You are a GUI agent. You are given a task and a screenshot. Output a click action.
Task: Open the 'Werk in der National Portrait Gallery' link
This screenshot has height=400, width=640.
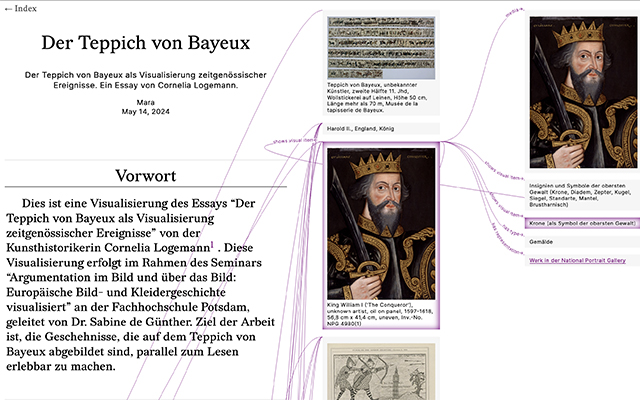[577, 260]
